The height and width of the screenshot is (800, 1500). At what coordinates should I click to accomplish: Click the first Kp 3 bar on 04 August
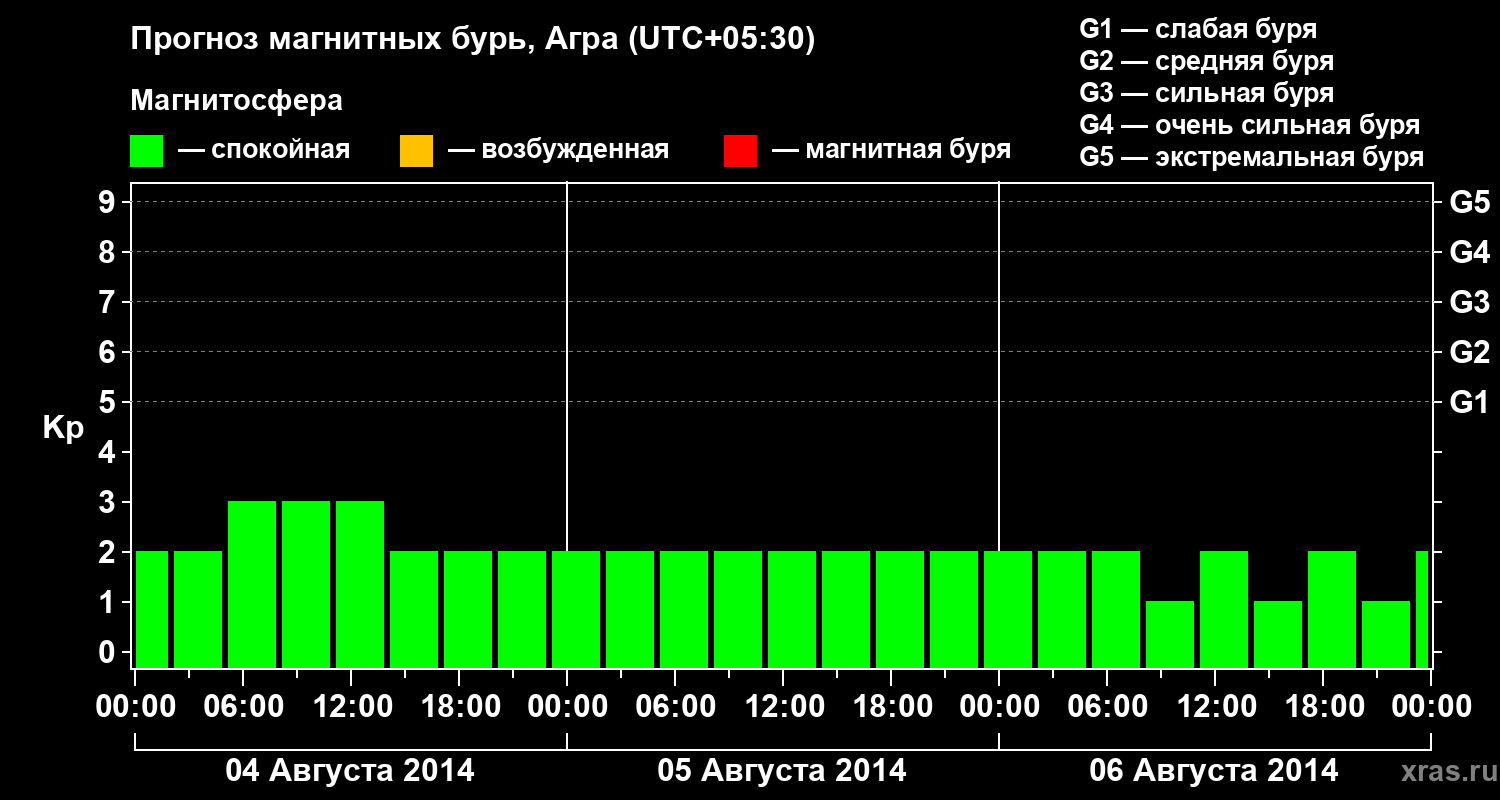[x=252, y=584]
